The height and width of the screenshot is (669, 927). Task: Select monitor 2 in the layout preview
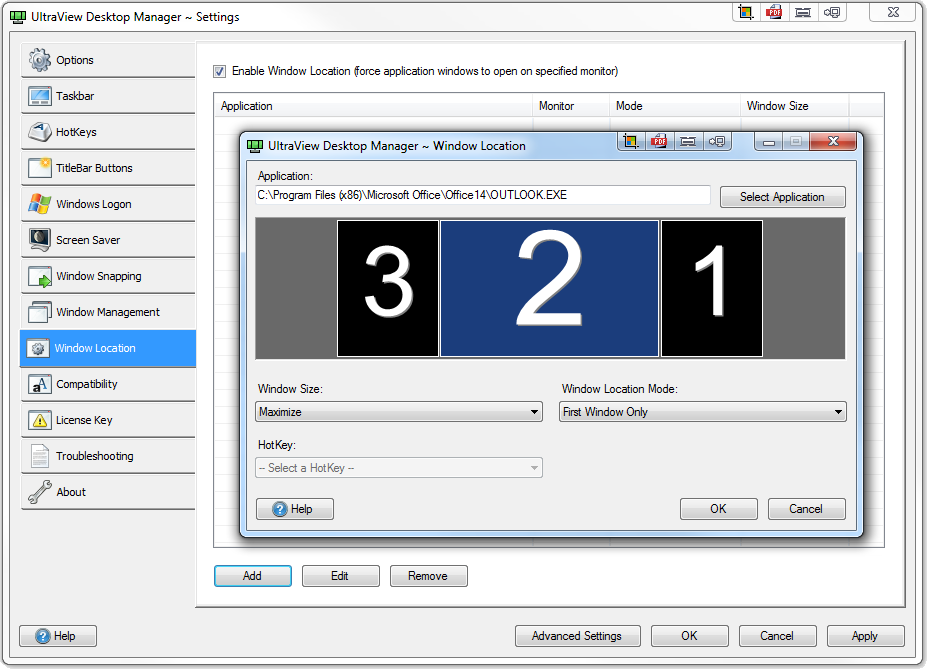(550, 288)
